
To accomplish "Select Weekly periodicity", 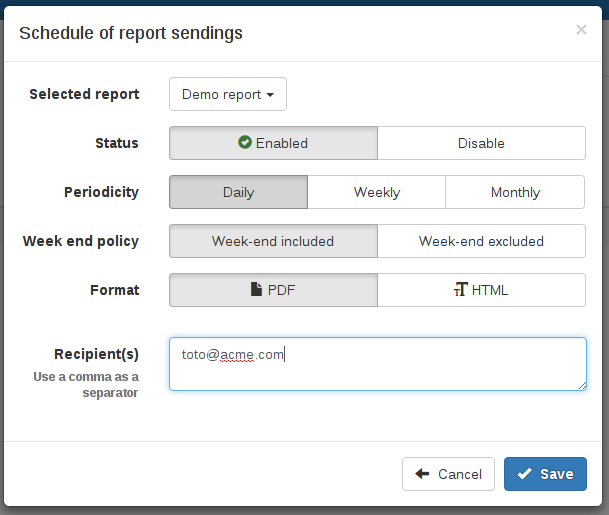I will click(377, 192).
